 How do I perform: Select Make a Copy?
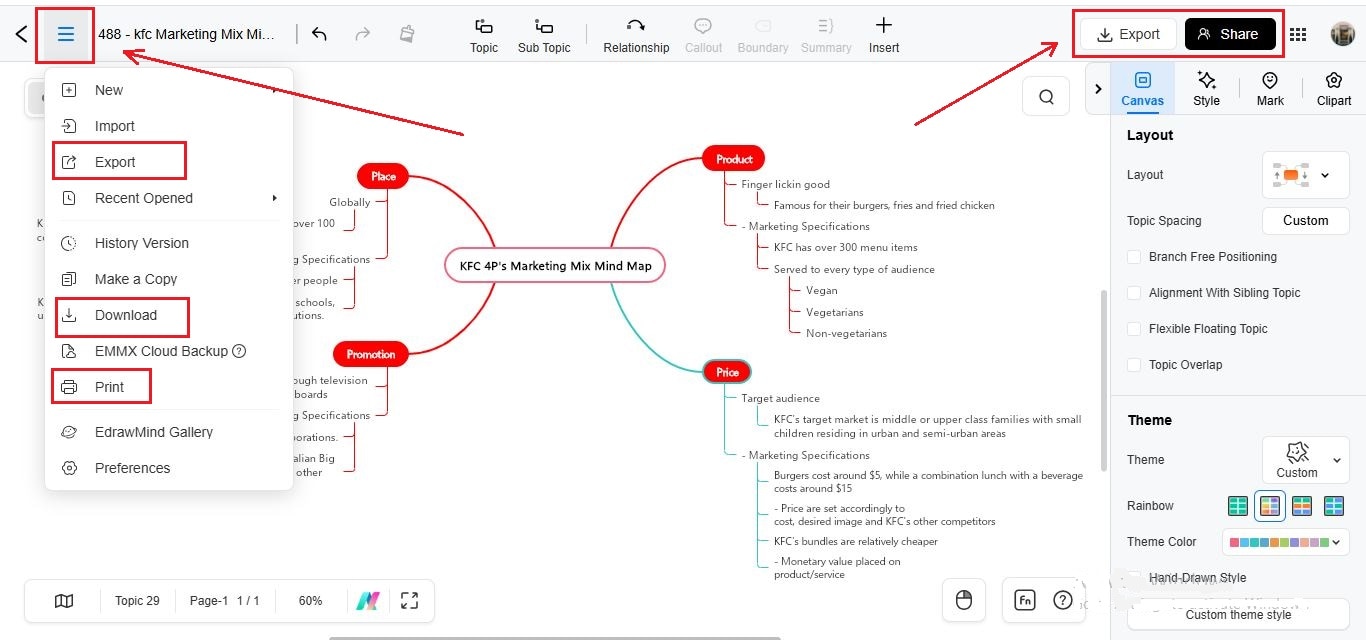[x=169, y=279]
